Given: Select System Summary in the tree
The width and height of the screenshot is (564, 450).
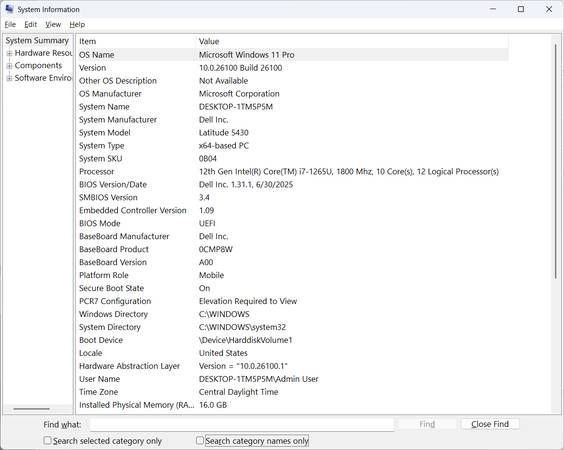Looking at the screenshot, I should 37,41.
